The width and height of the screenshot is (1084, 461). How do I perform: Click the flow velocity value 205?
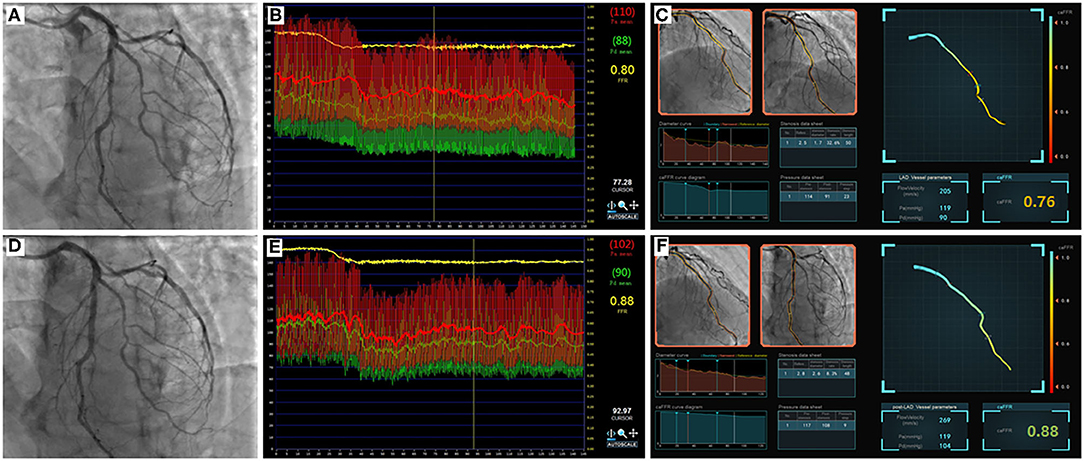pyautogui.click(x=946, y=190)
